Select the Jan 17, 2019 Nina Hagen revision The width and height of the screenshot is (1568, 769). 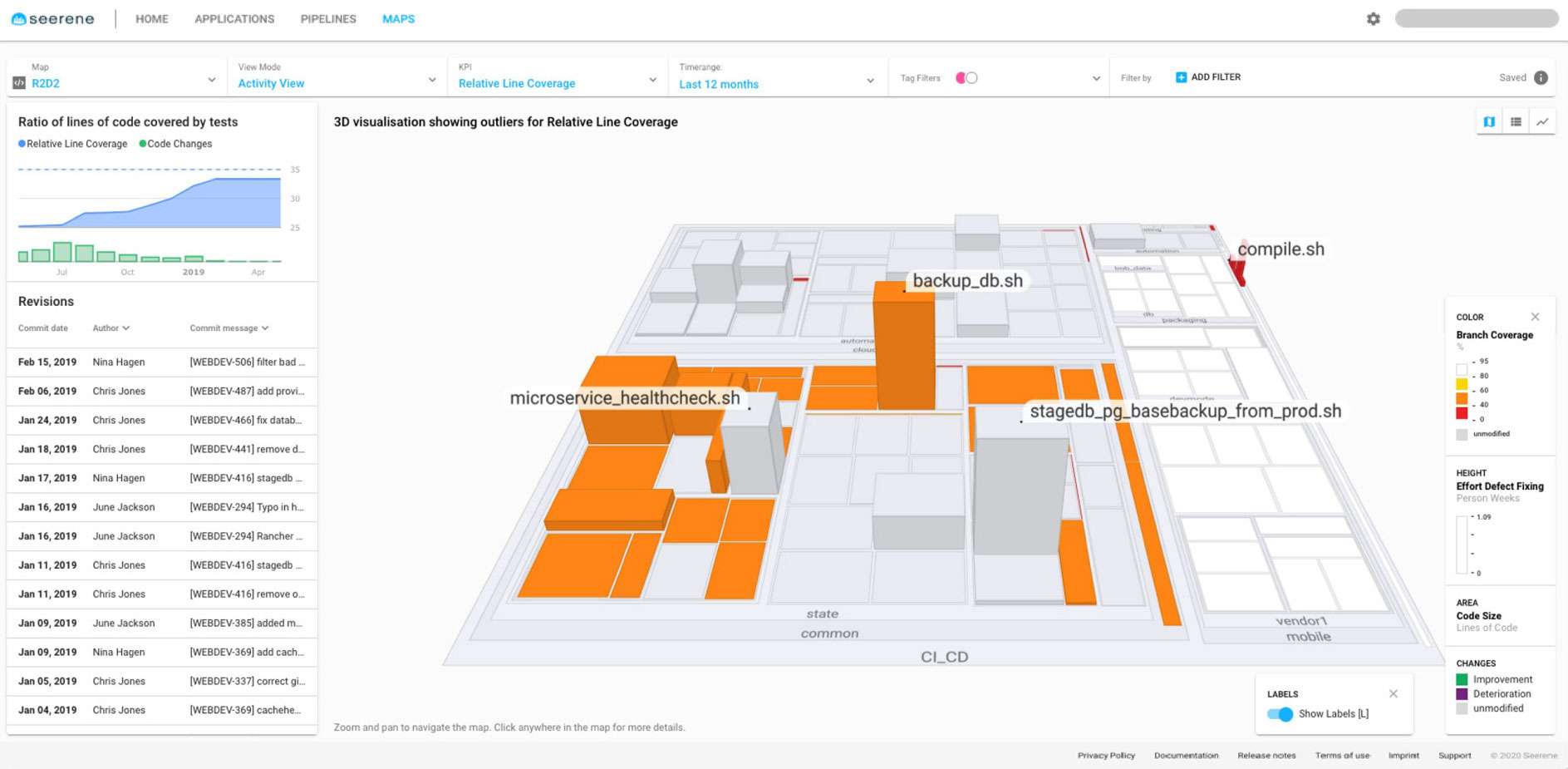tap(162, 478)
